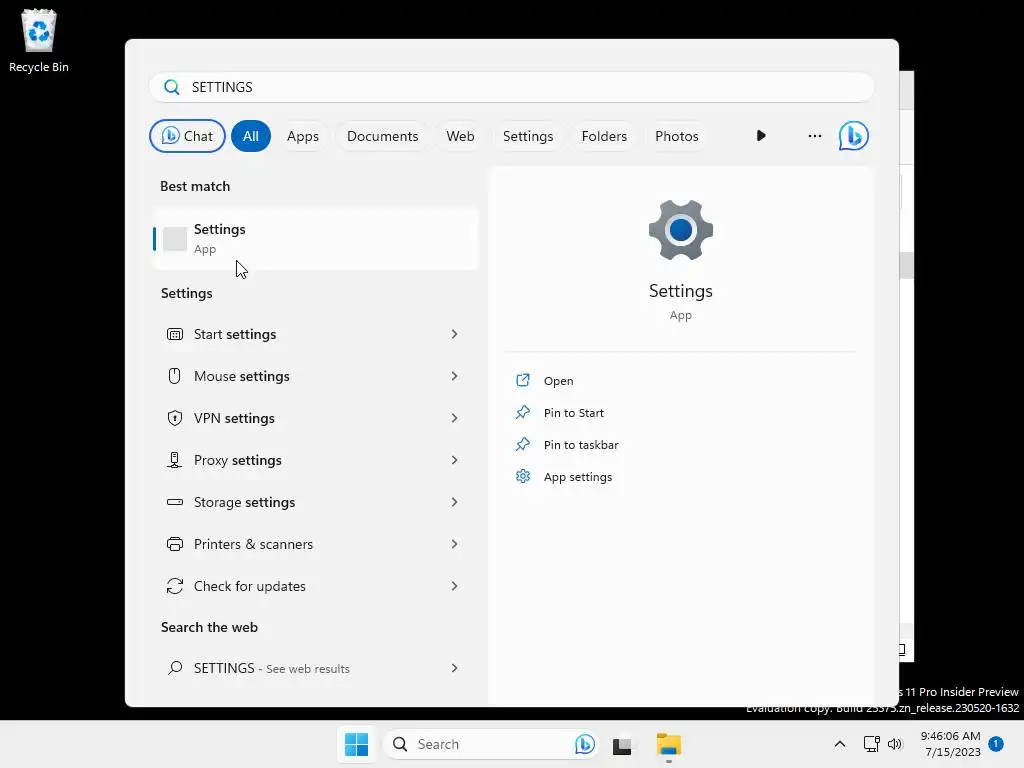
Task: Expand Check for updates chevron arrow
Action: click(x=455, y=586)
